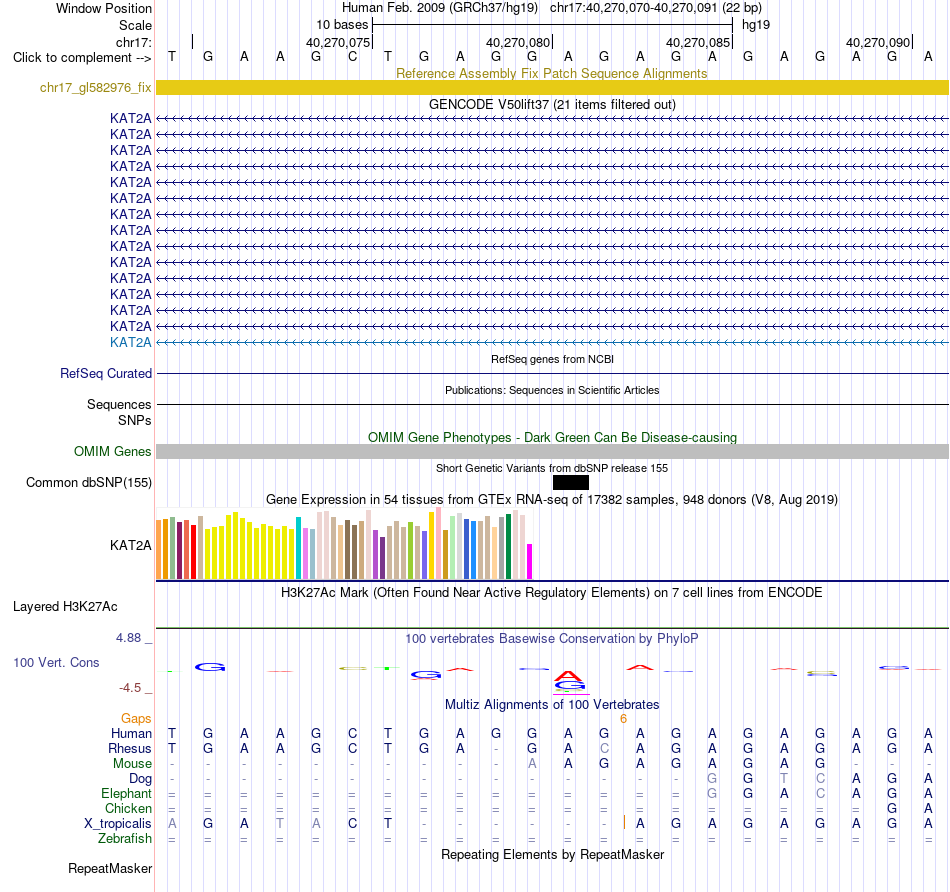Screen dimensions: 950x892
Task: Open the "Reference Assembly Fix Patch Sequence Alignments" title
Action: [x=551, y=73]
